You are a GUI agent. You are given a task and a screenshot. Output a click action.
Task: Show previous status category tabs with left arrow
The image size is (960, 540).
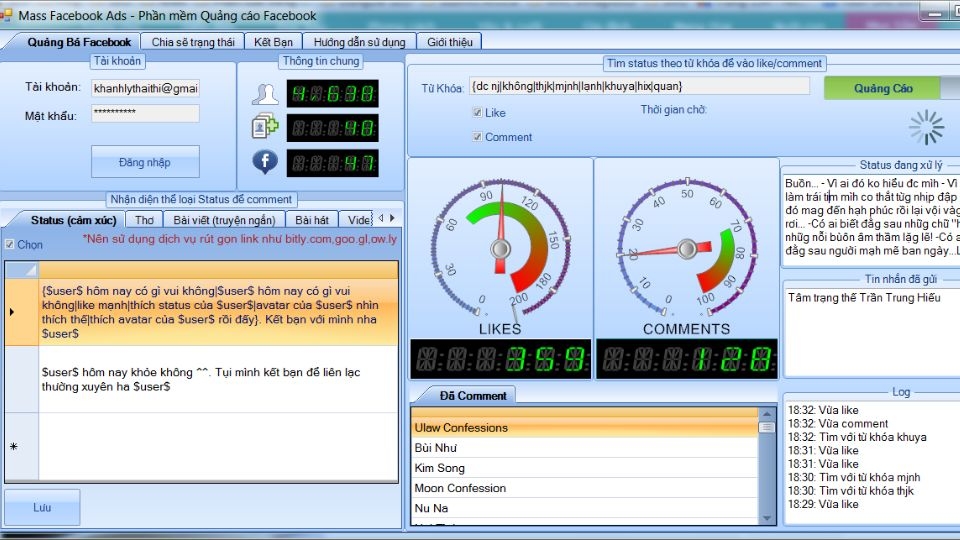click(x=381, y=218)
